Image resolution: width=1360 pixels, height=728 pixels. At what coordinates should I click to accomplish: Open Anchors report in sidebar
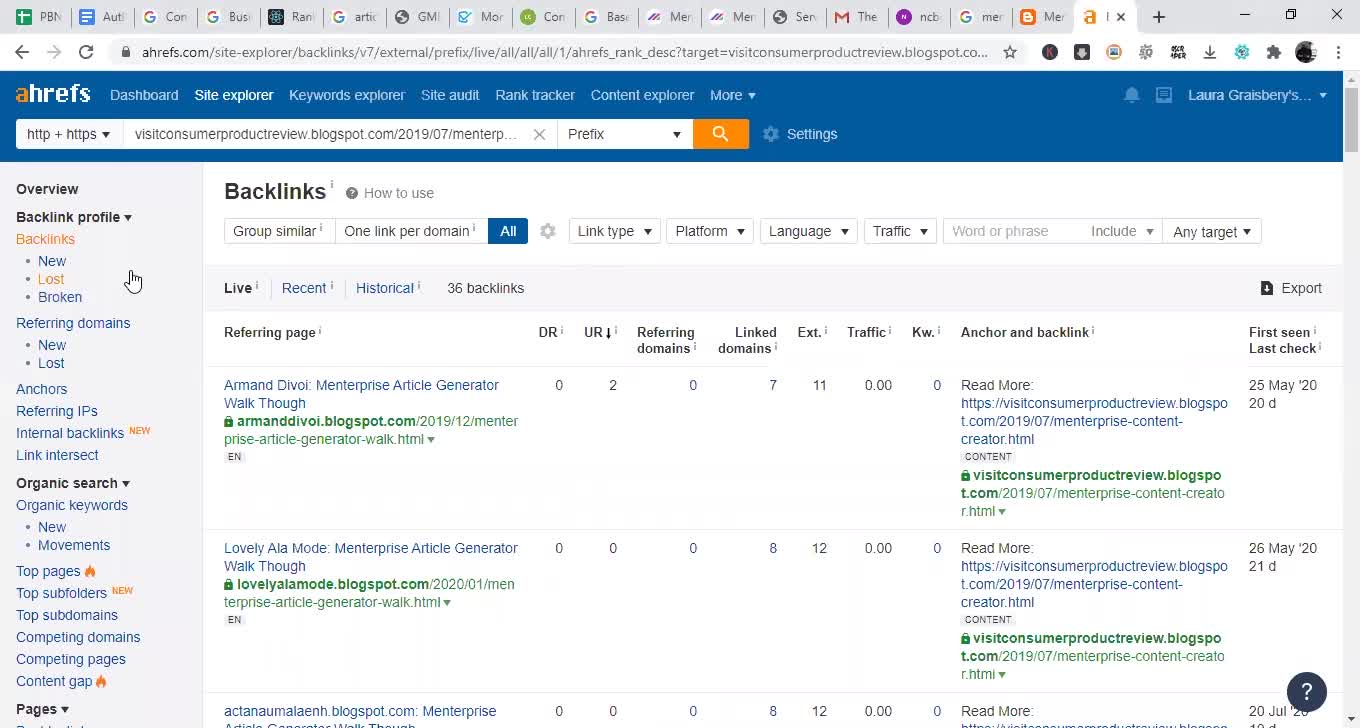pos(42,389)
